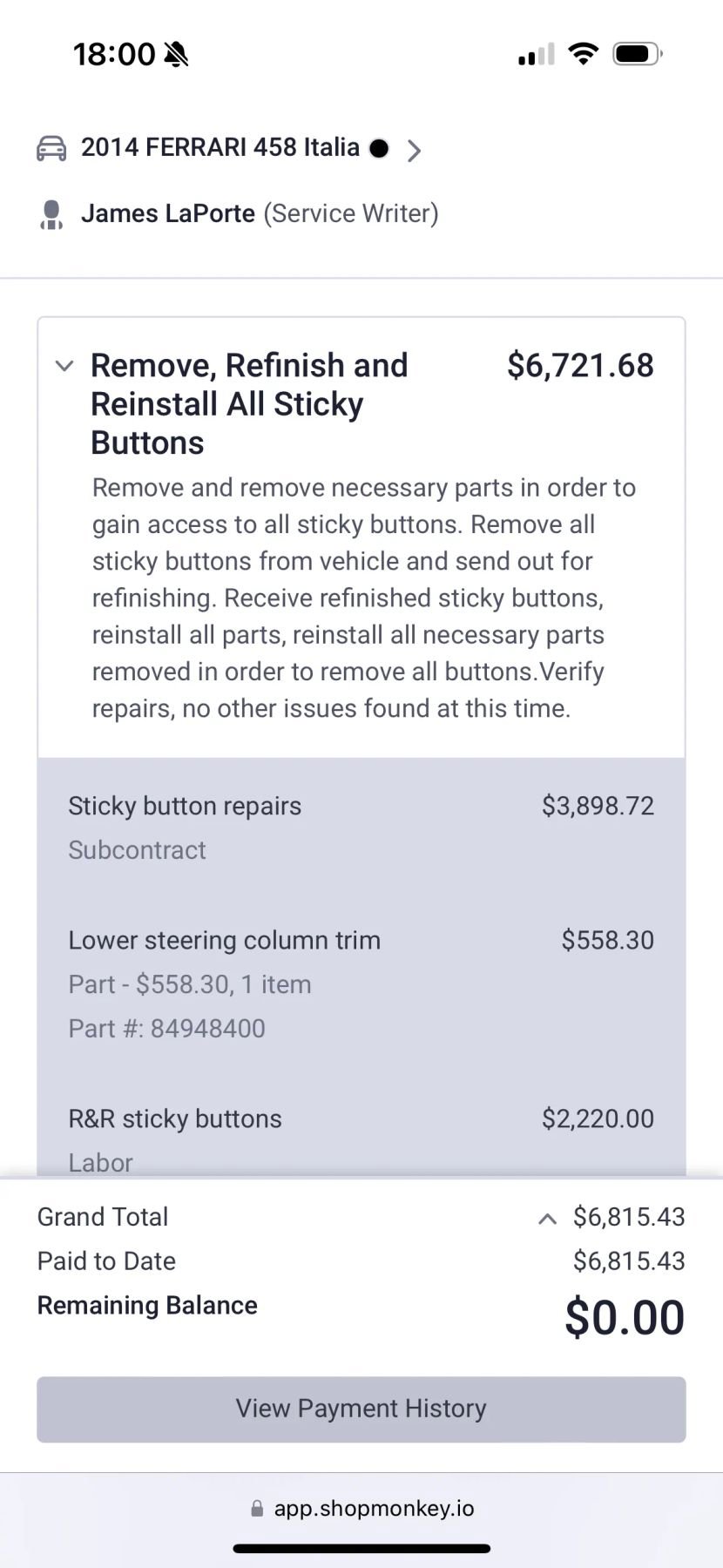Tap the app.shopmonkey.io address bar
Screen dimensions: 723x1568
click(x=374, y=1509)
